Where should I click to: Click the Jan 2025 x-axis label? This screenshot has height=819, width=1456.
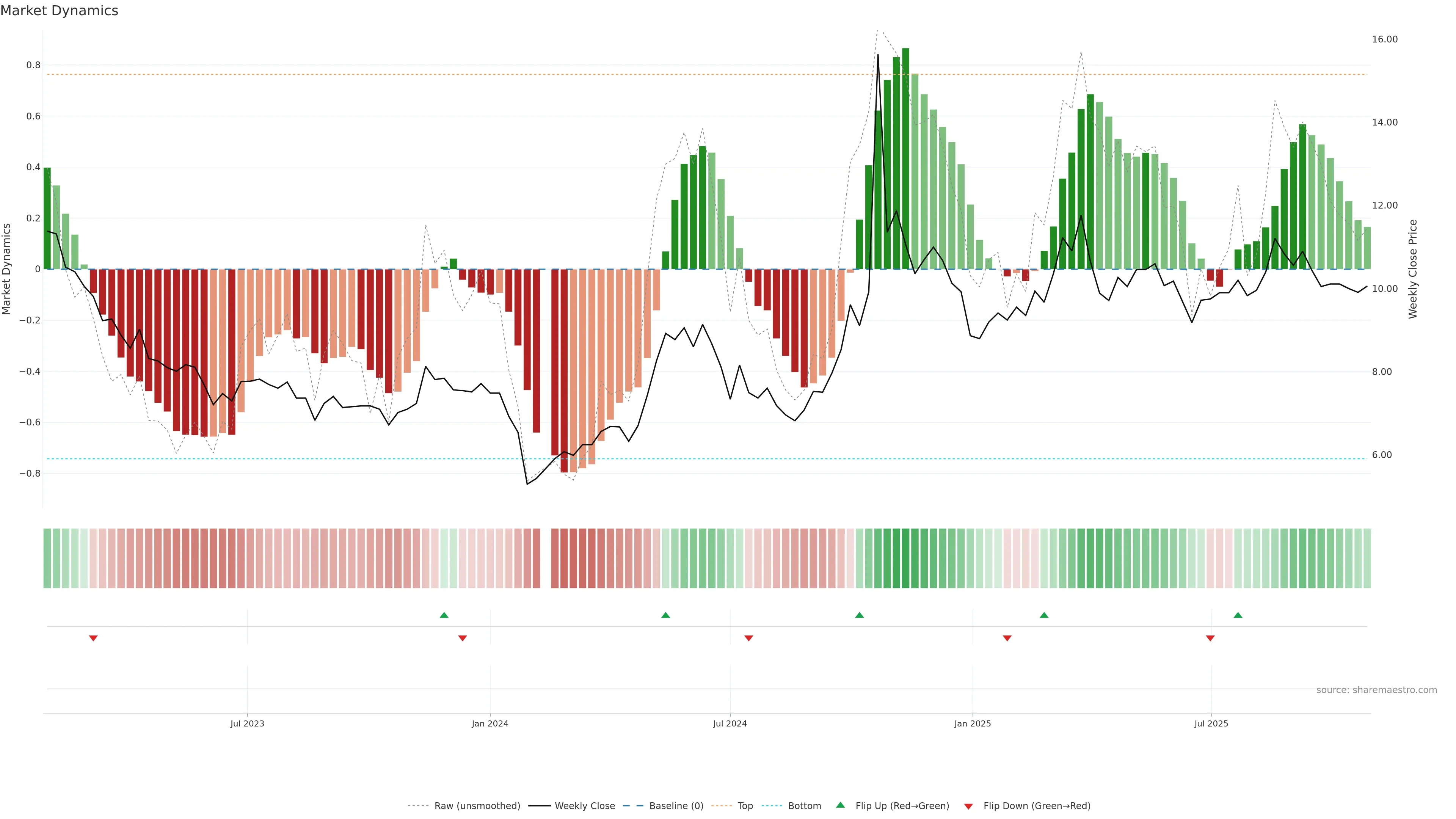tap(972, 723)
